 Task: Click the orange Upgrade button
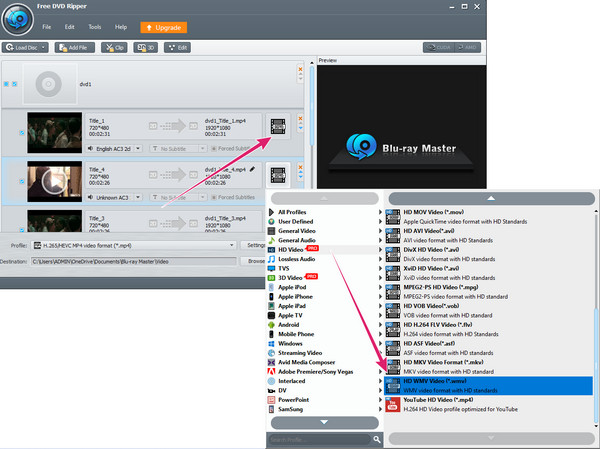163,28
